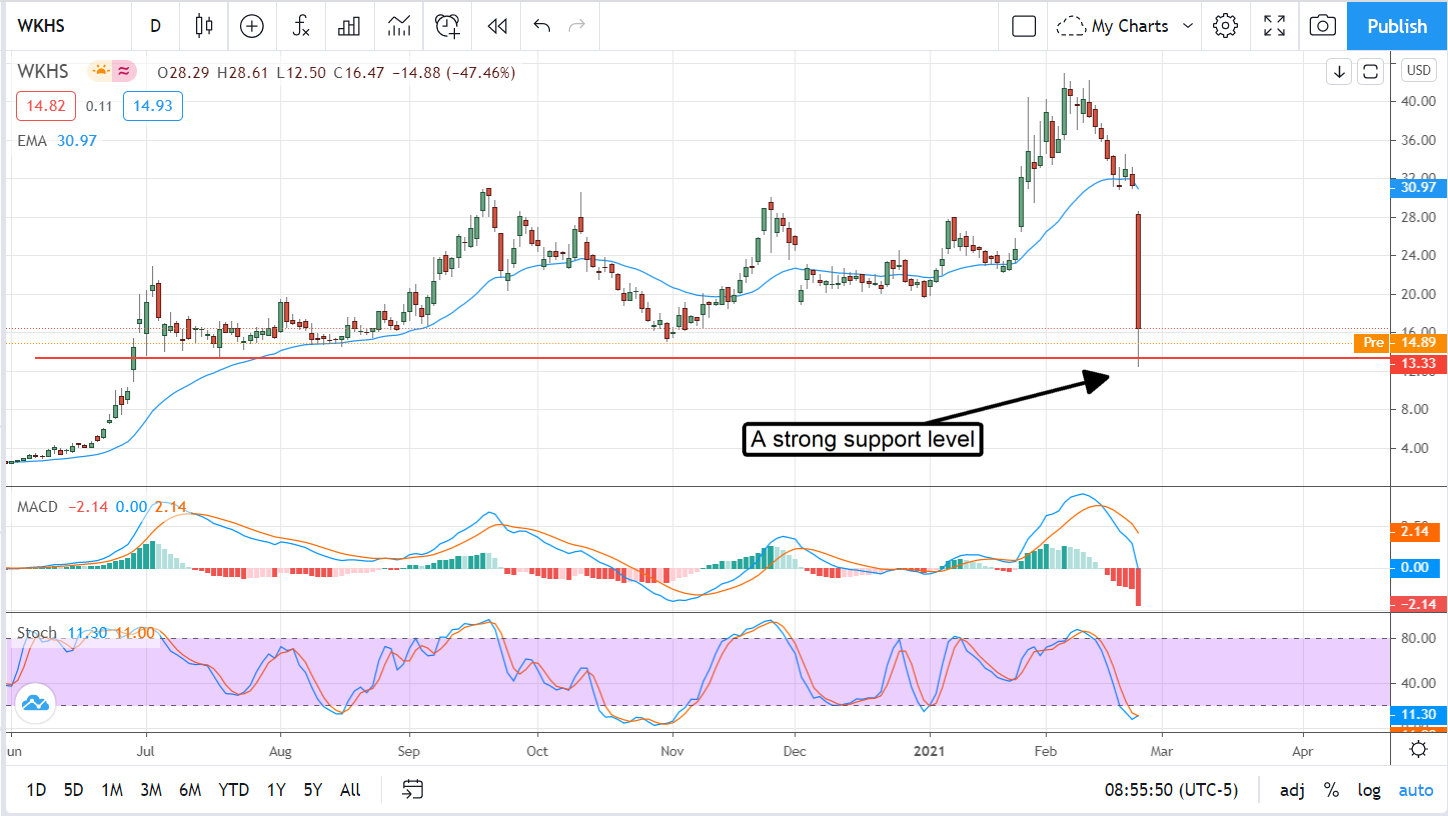Undo the last chart action
This screenshot has height=816, width=1448.
[542, 26]
